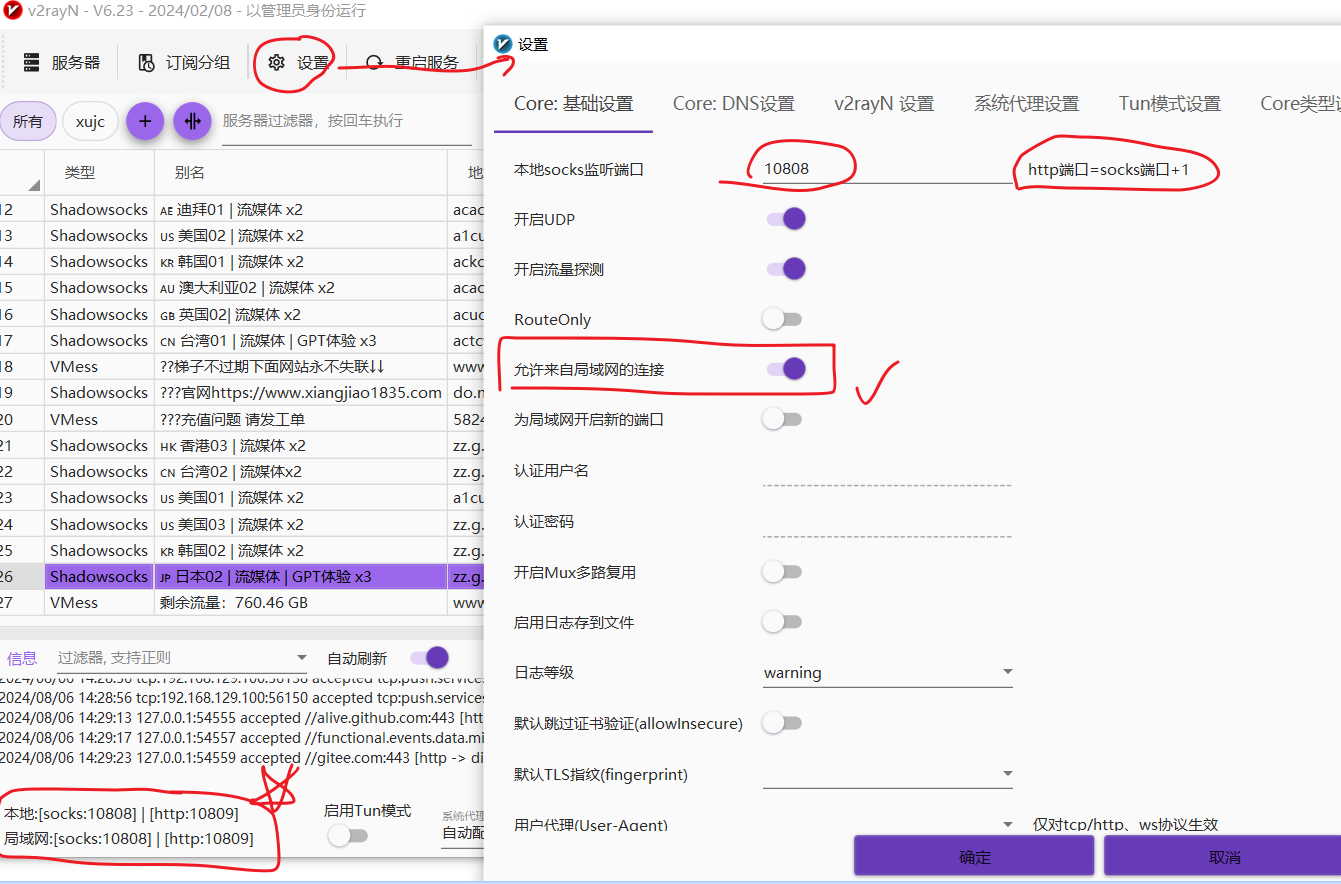Viewport: 1341px width, 884px height.
Task: Switch to Core: DNS设置 tab
Action: coord(734,104)
